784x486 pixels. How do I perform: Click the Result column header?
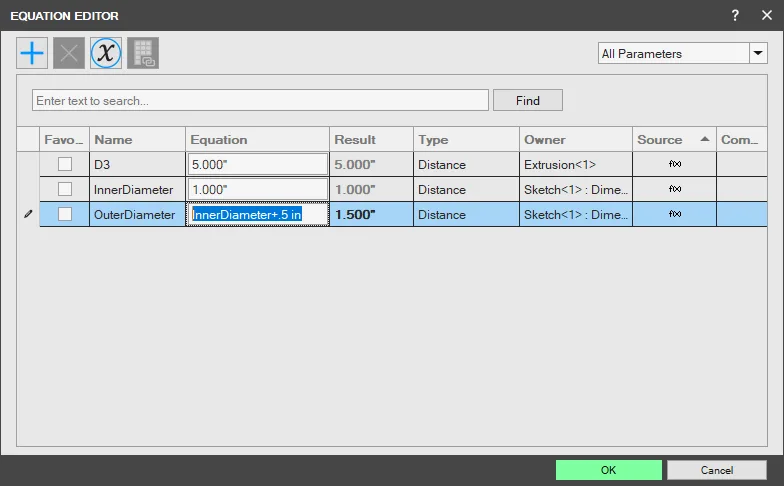(372, 140)
